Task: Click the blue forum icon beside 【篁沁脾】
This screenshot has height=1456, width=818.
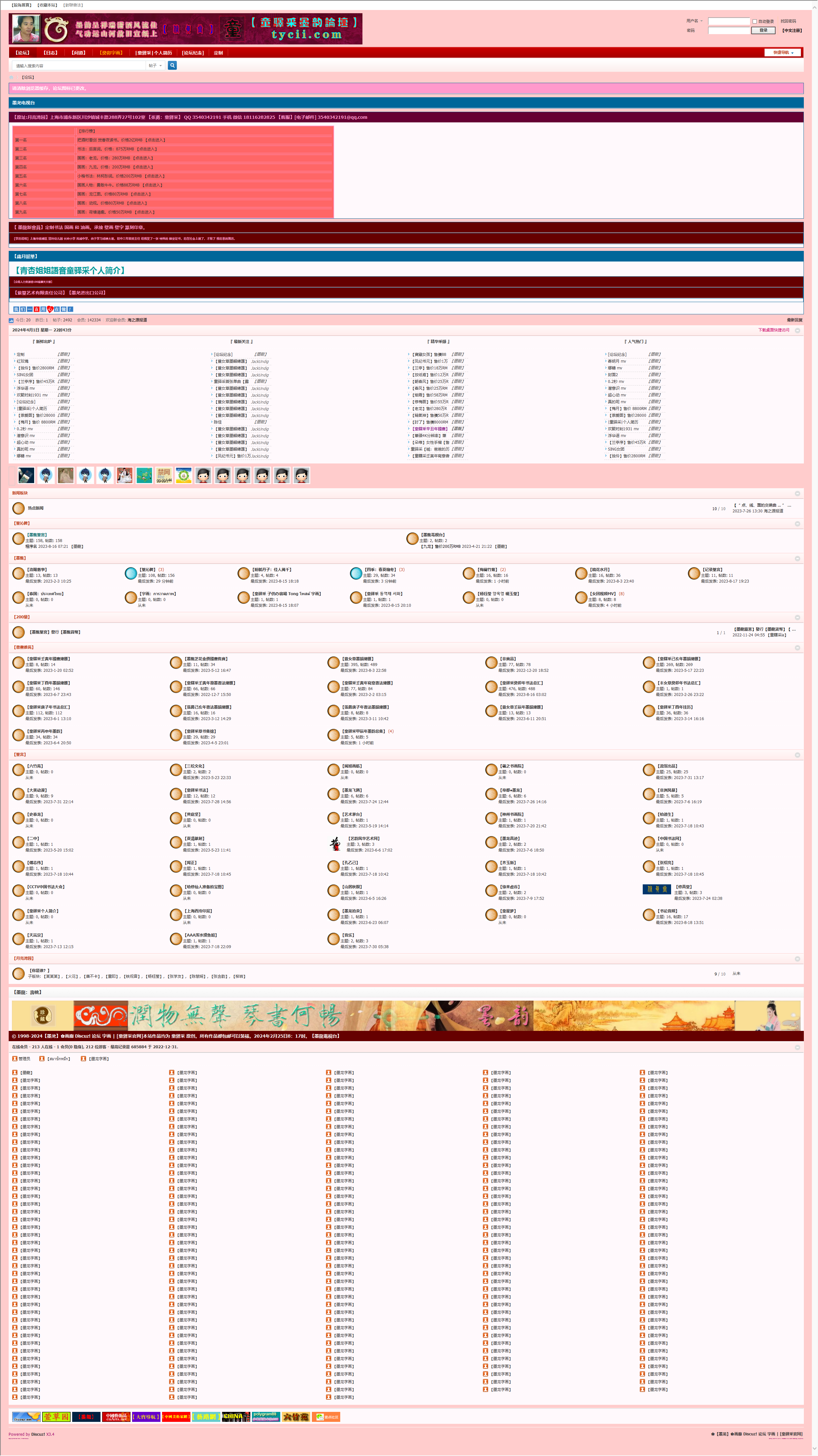Action: click(130, 573)
